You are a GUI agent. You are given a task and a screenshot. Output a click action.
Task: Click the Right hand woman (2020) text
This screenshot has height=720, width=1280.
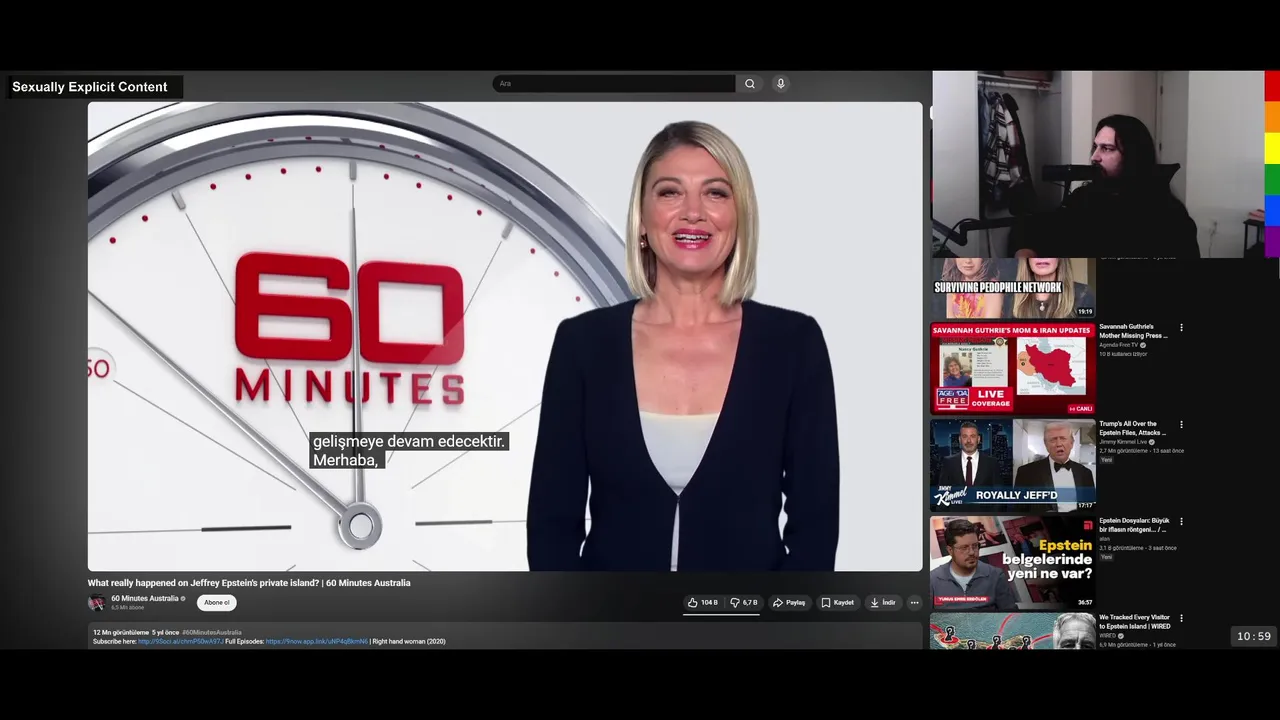(409, 641)
